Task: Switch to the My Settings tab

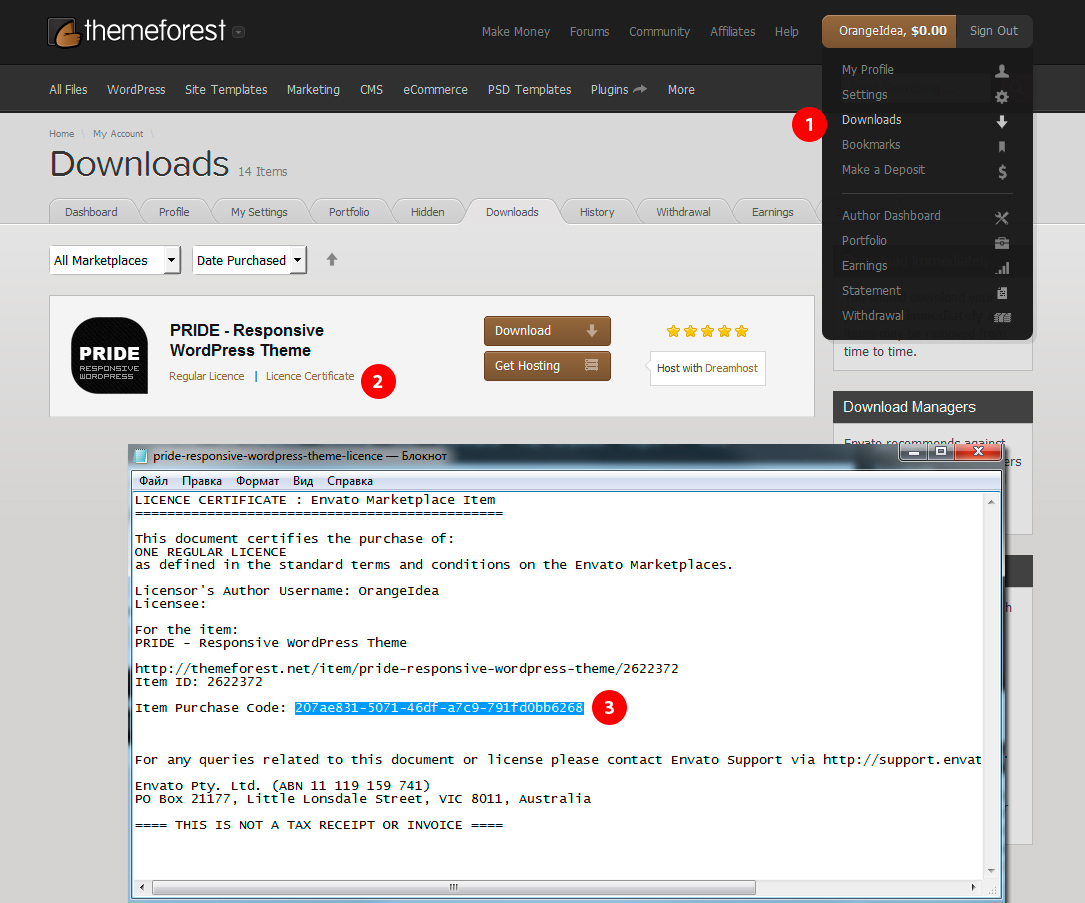Action: [x=259, y=212]
